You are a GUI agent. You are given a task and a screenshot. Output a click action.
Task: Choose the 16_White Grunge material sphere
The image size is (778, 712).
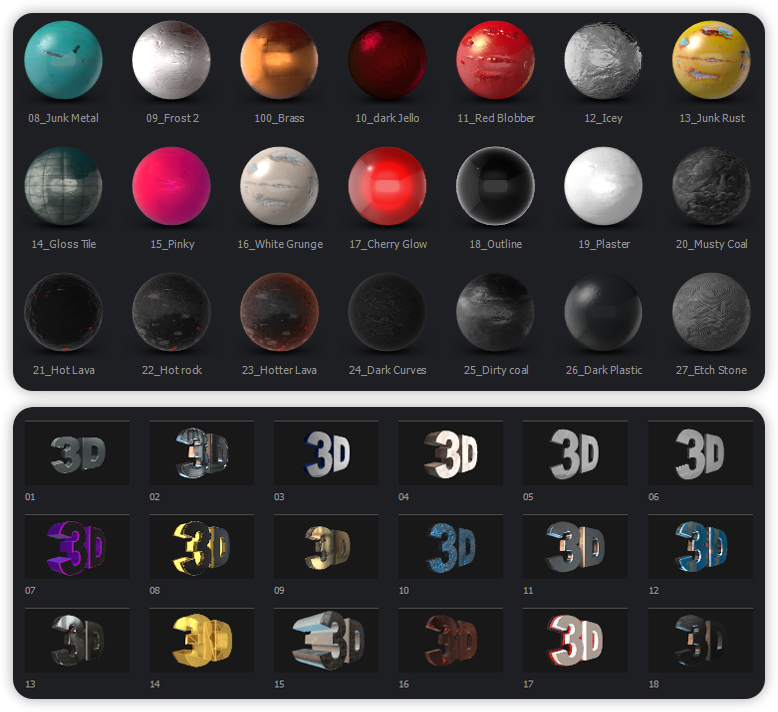point(279,186)
